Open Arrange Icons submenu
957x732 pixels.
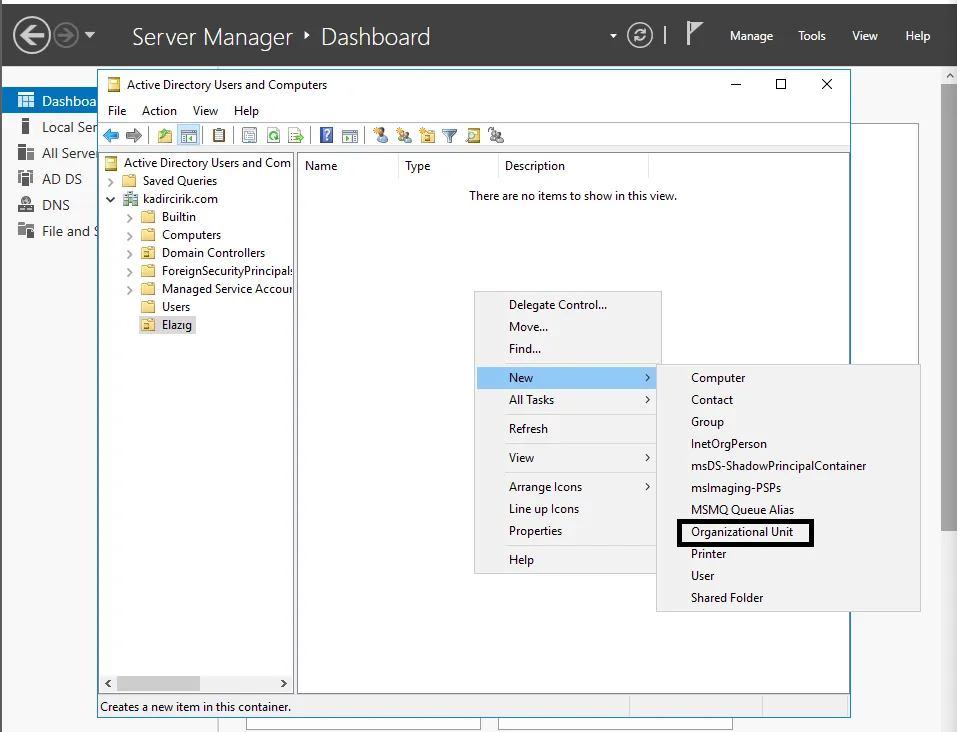click(x=566, y=487)
